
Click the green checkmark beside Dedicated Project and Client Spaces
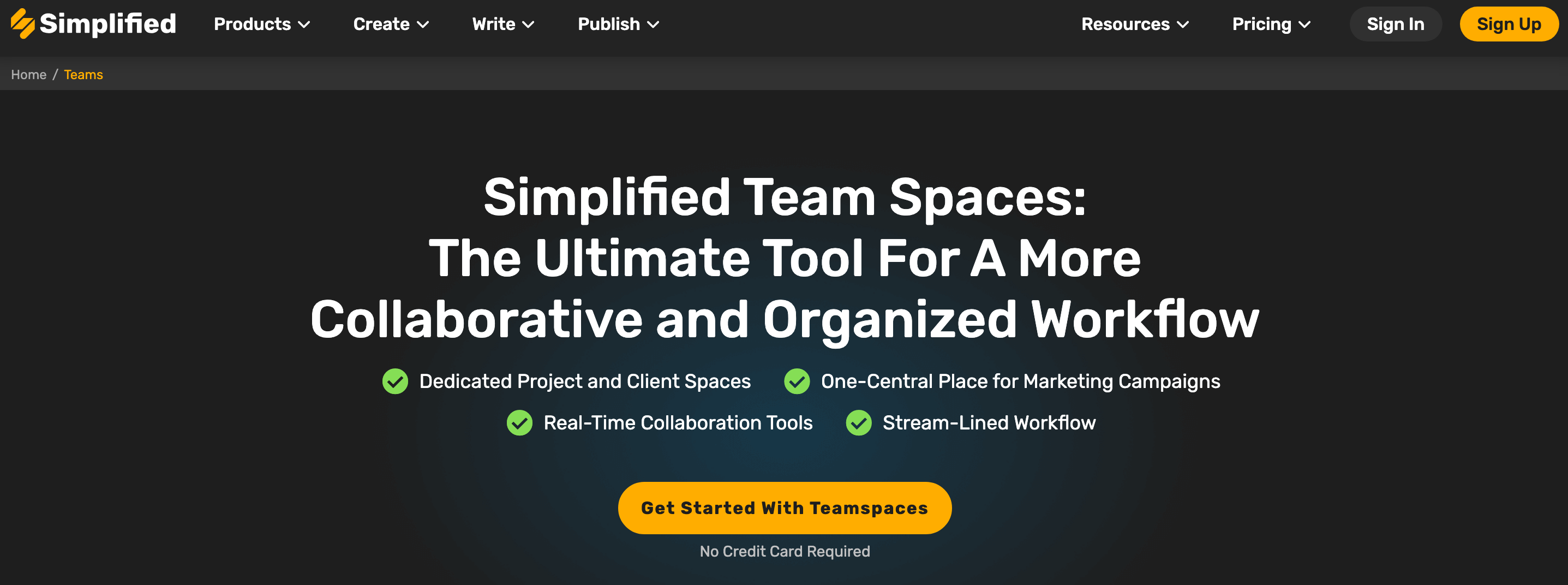[x=395, y=381]
